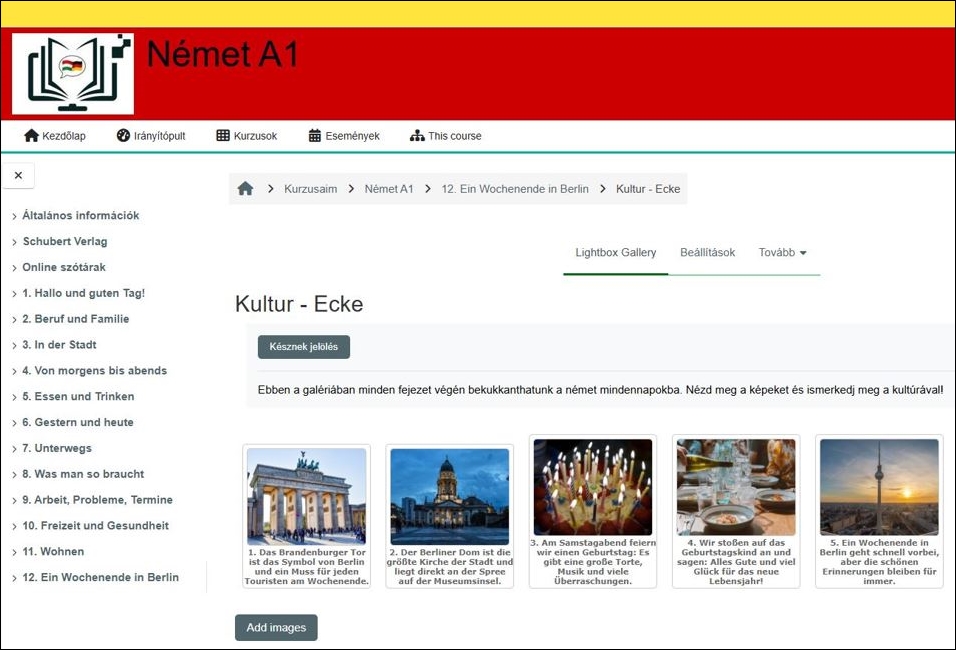
Task: Open the birthday cake candles image
Action: pyautogui.click(x=592, y=488)
